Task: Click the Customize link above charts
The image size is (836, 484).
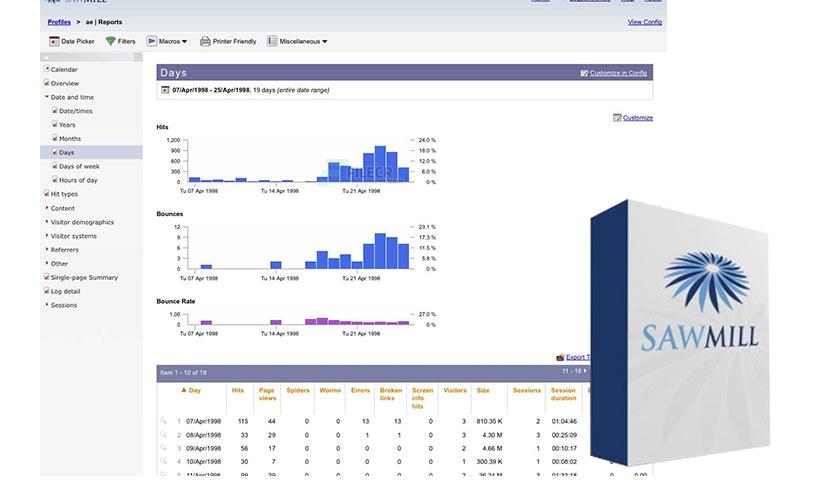Action: [x=638, y=118]
